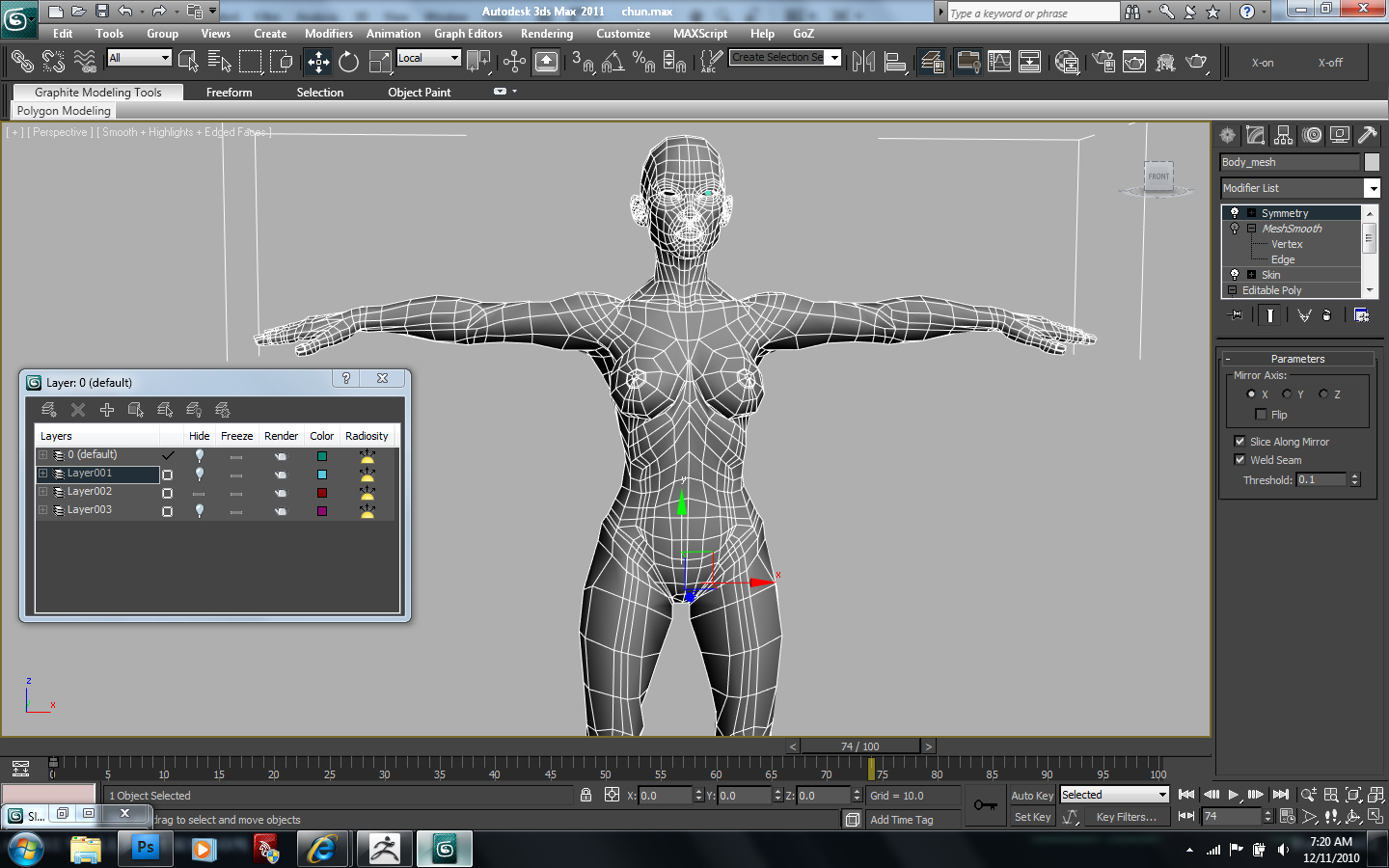The width and height of the screenshot is (1389, 868).
Task: Click the Set Key button
Action: [x=1032, y=817]
